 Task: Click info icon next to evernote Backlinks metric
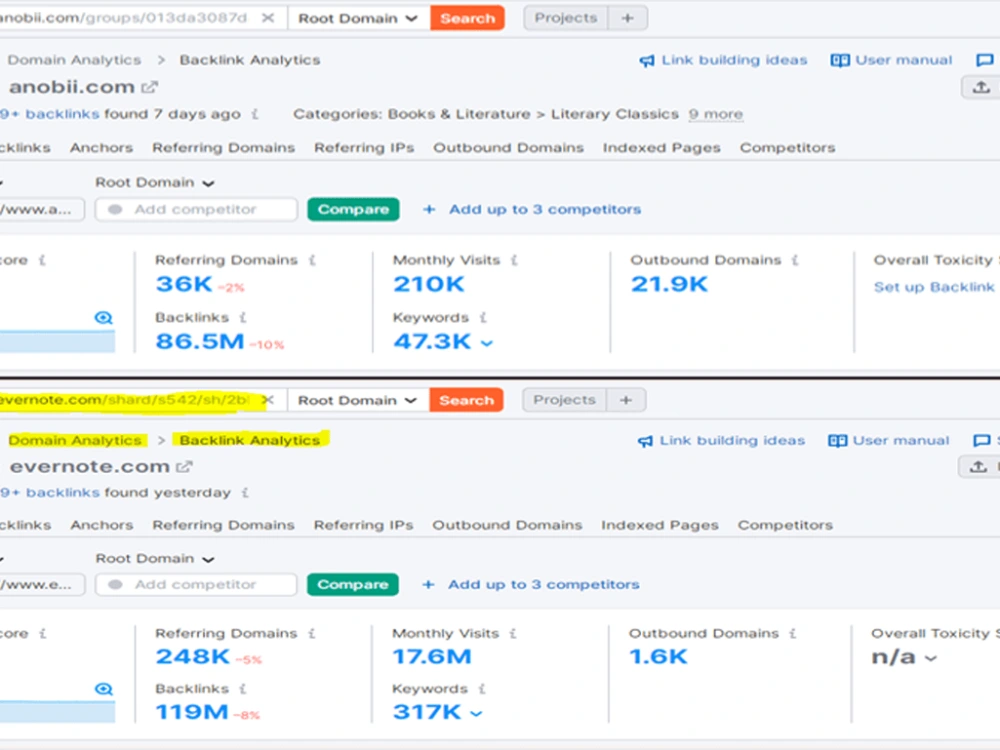coord(242,689)
